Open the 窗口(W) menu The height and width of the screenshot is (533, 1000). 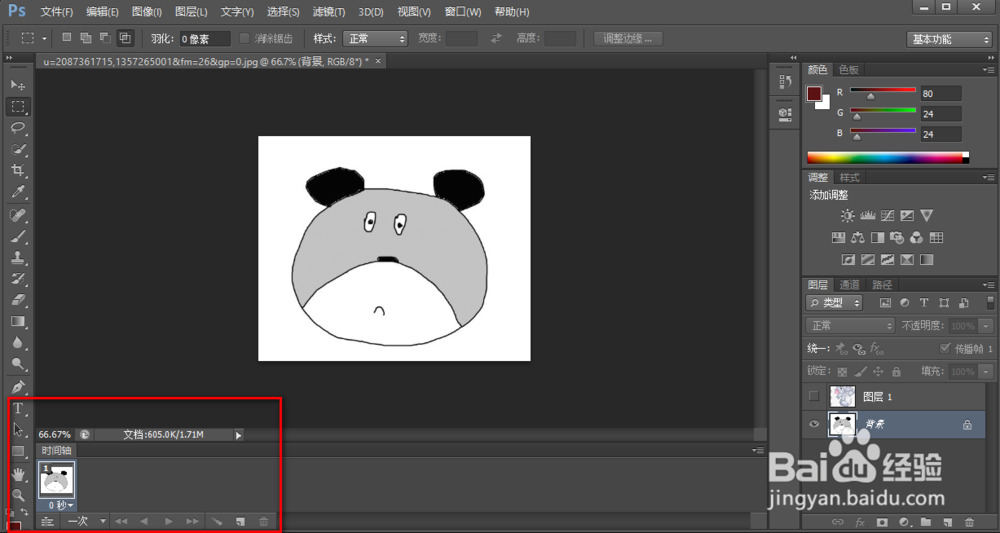pos(463,12)
